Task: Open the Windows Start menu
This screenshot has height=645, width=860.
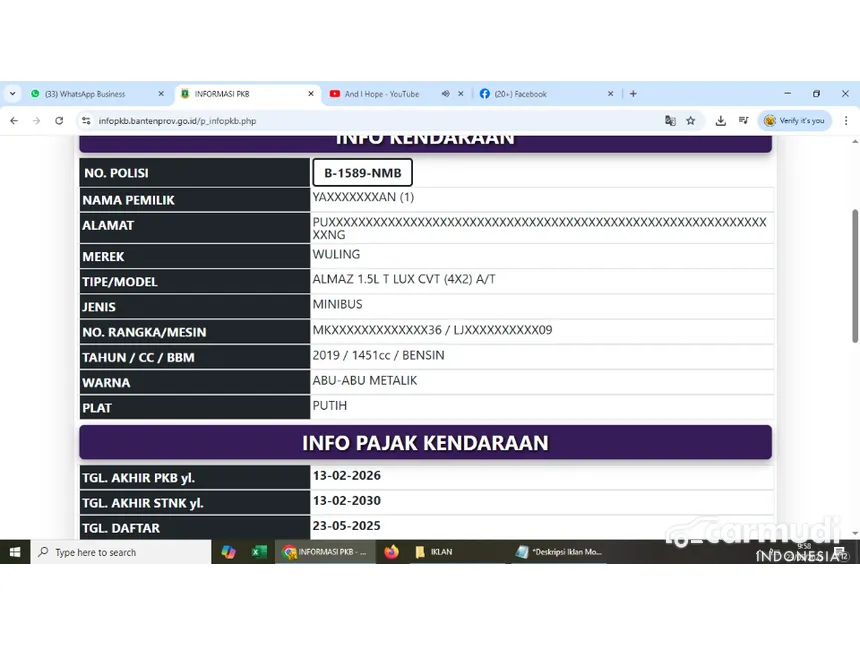Action: 15,552
